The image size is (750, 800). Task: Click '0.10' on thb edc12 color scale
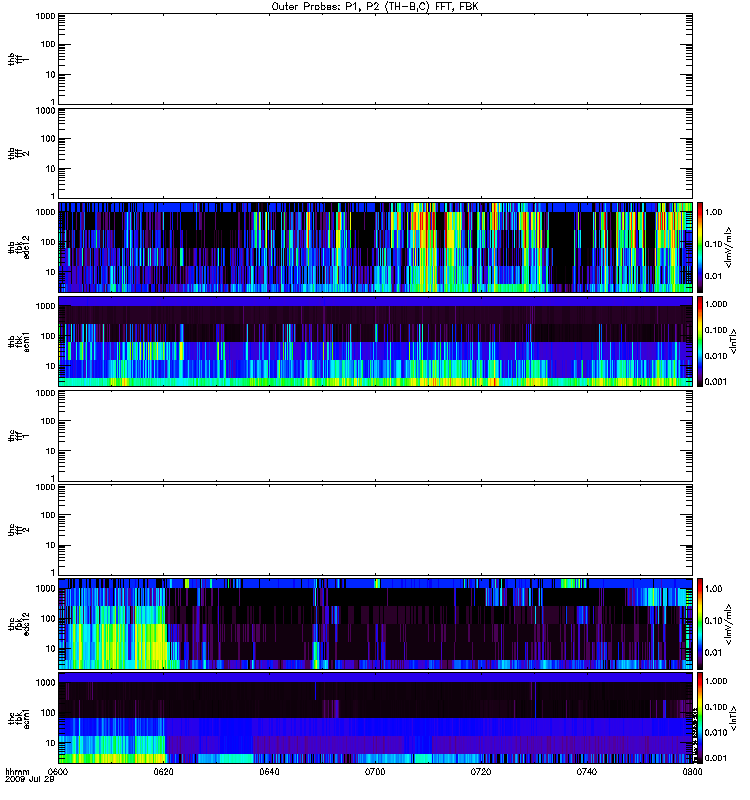tap(713, 244)
